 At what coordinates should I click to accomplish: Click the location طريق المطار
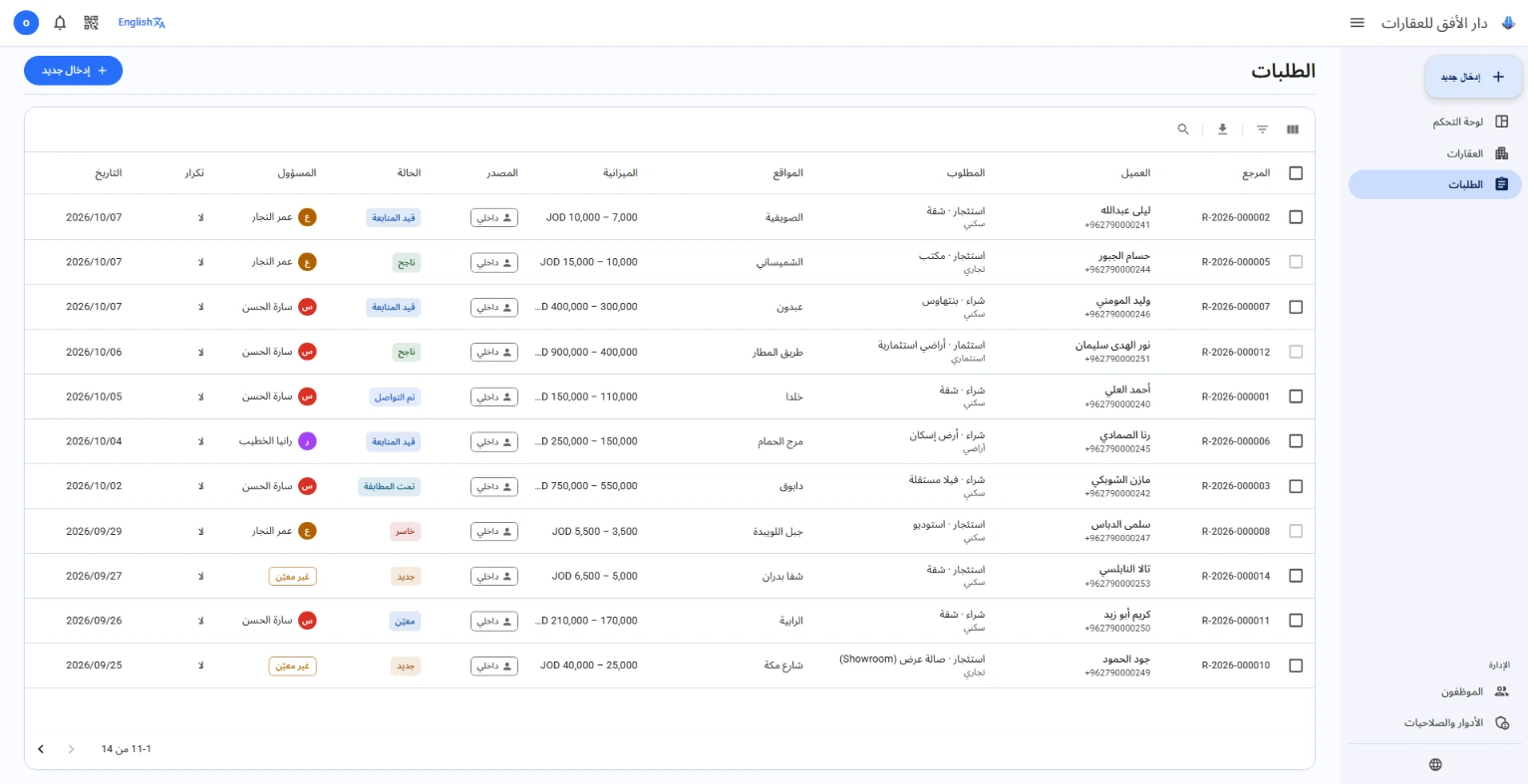point(778,353)
